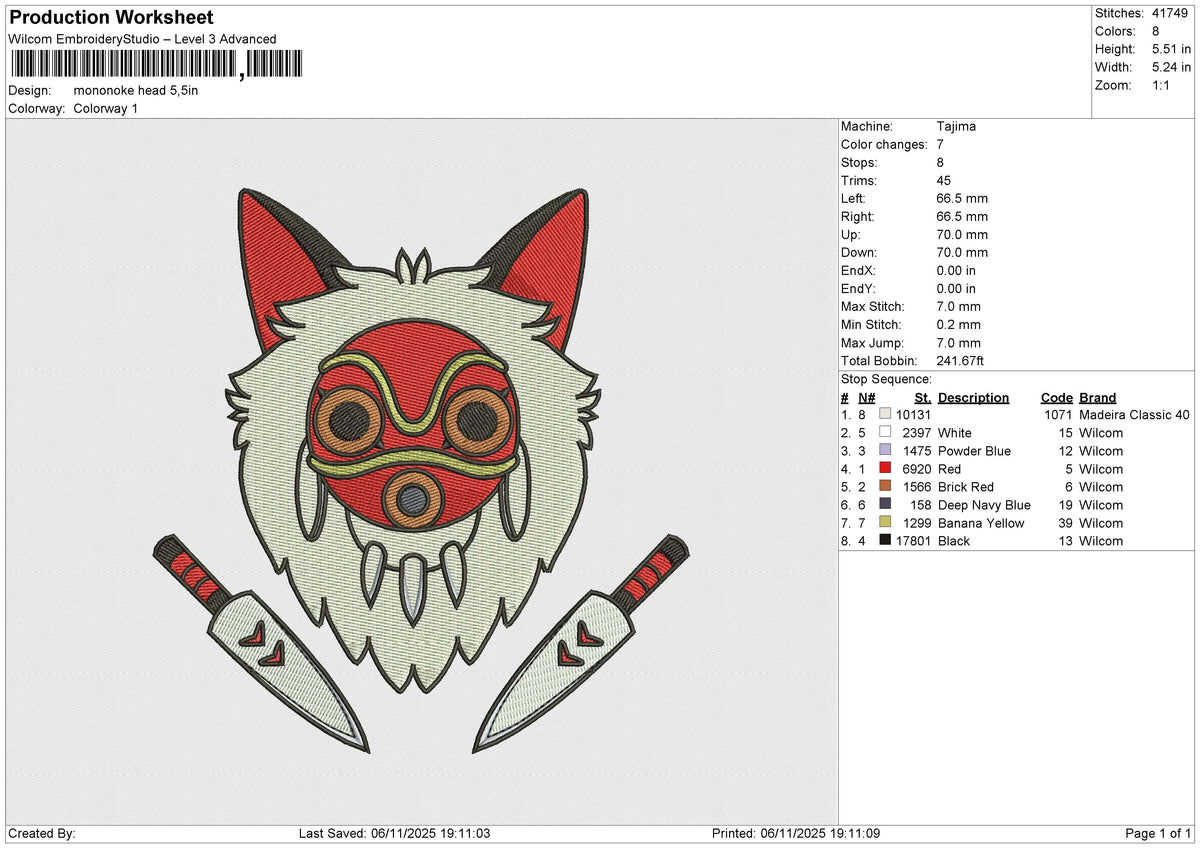The height and width of the screenshot is (848, 1200).
Task: Click stitch count 10131 in stop sequence
Action: point(913,415)
